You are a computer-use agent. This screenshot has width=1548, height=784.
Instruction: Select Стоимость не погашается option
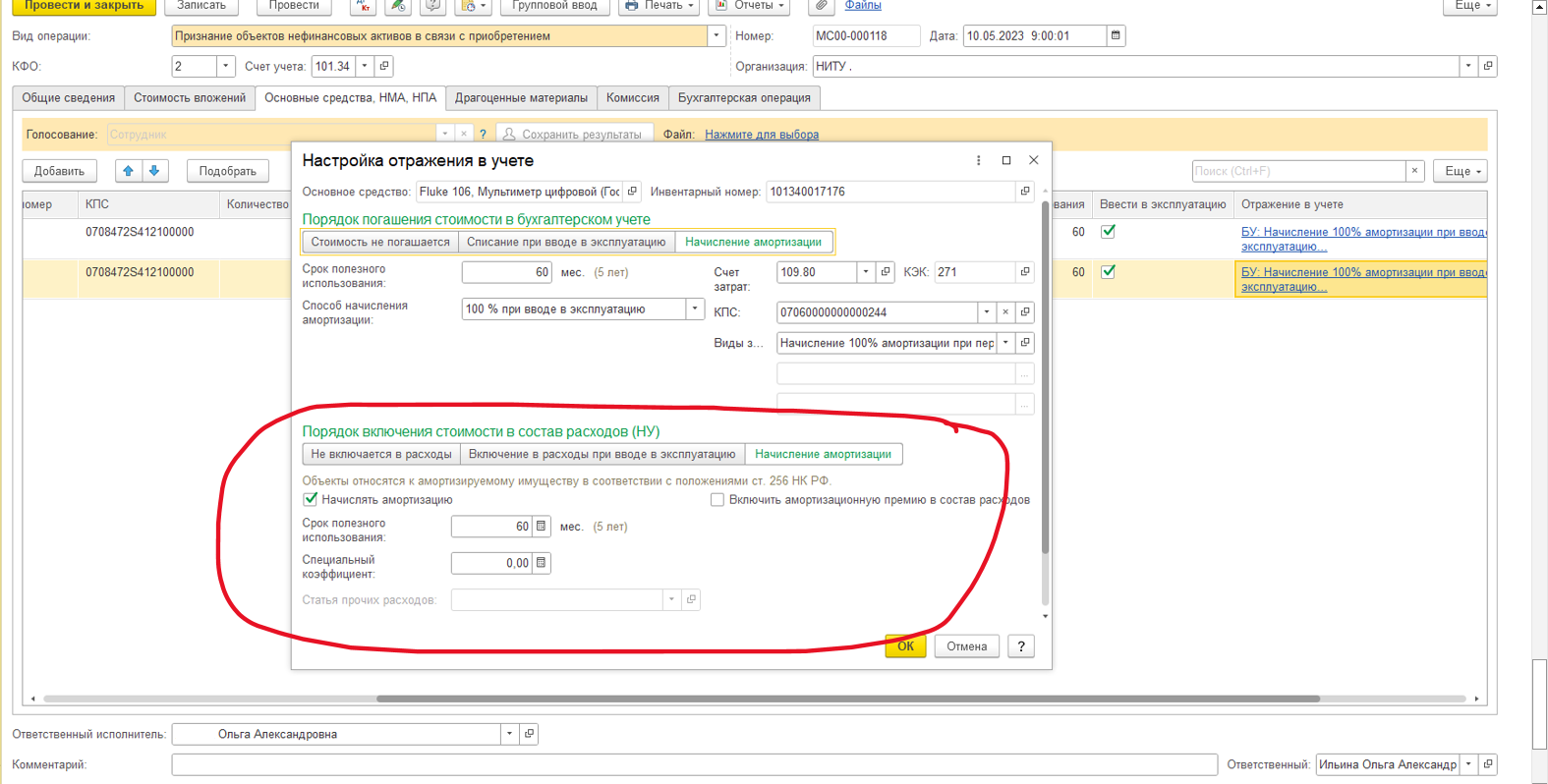coord(380,242)
